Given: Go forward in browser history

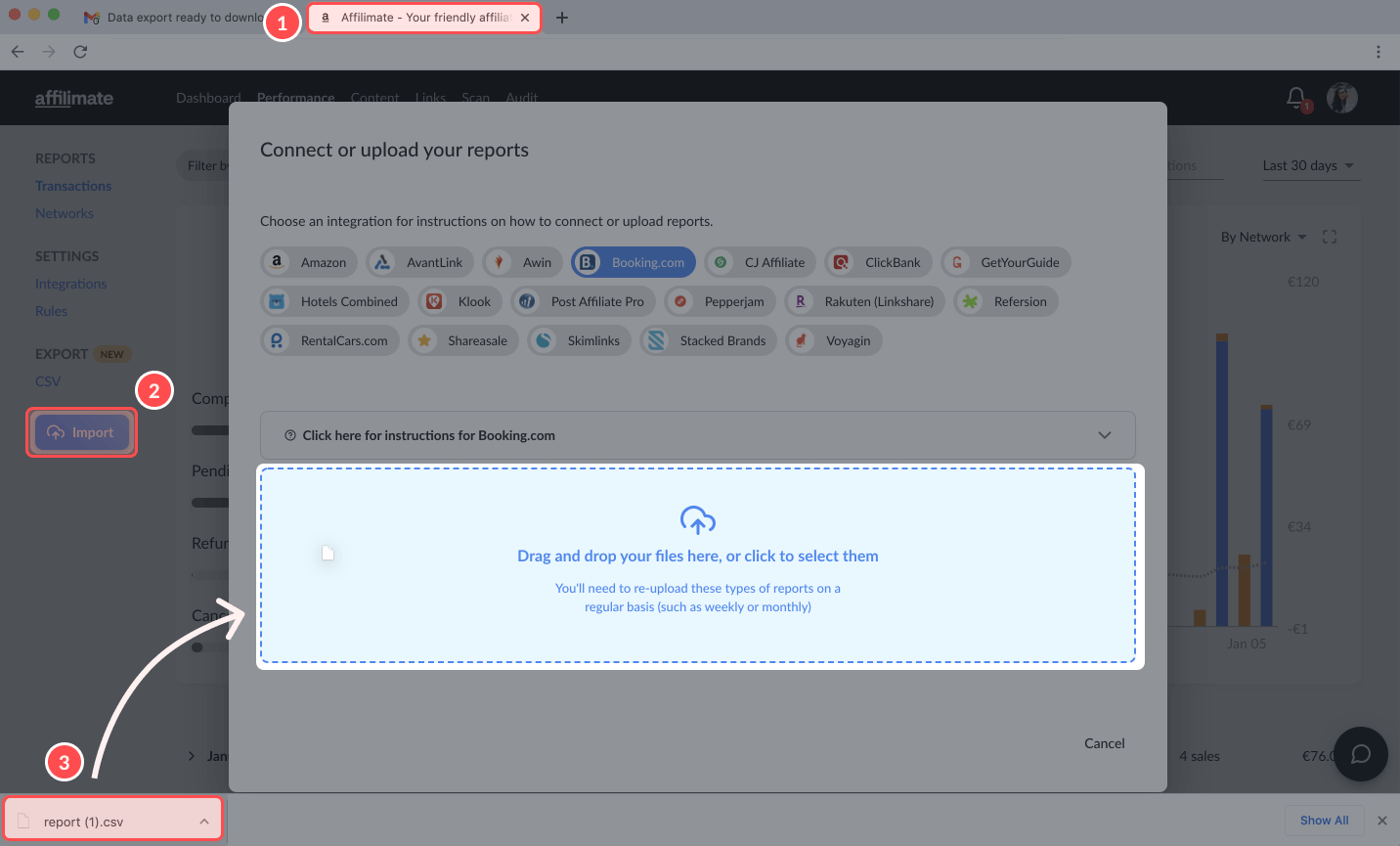Looking at the screenshot, I should click(49, 52).
